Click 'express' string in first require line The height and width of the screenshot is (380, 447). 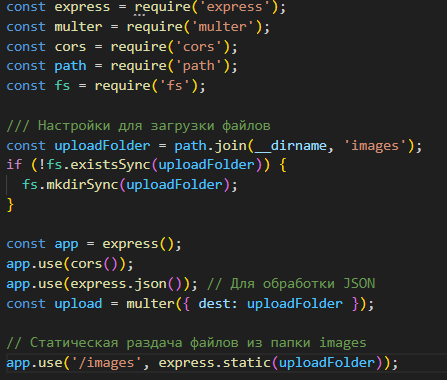click(x=235, y=7)
